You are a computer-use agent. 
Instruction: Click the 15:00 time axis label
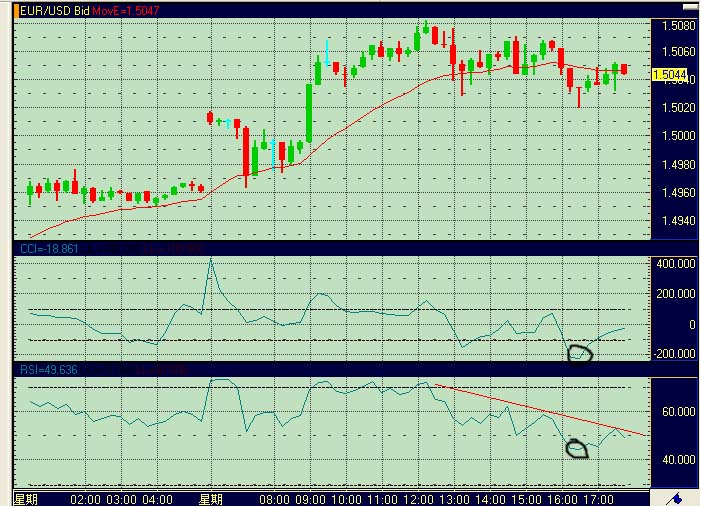(x=526, y=499)
